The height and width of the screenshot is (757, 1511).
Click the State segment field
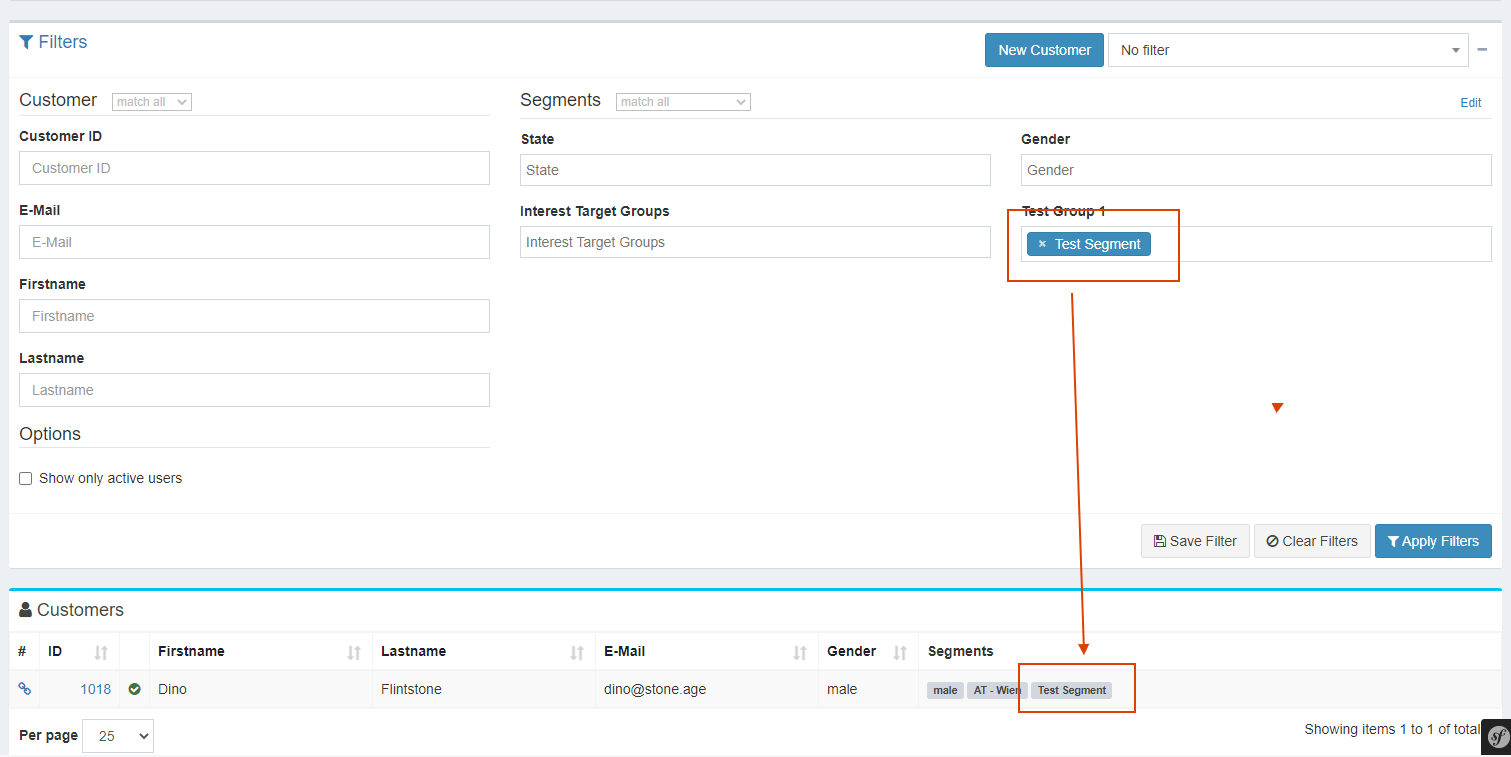coord(755,170)
